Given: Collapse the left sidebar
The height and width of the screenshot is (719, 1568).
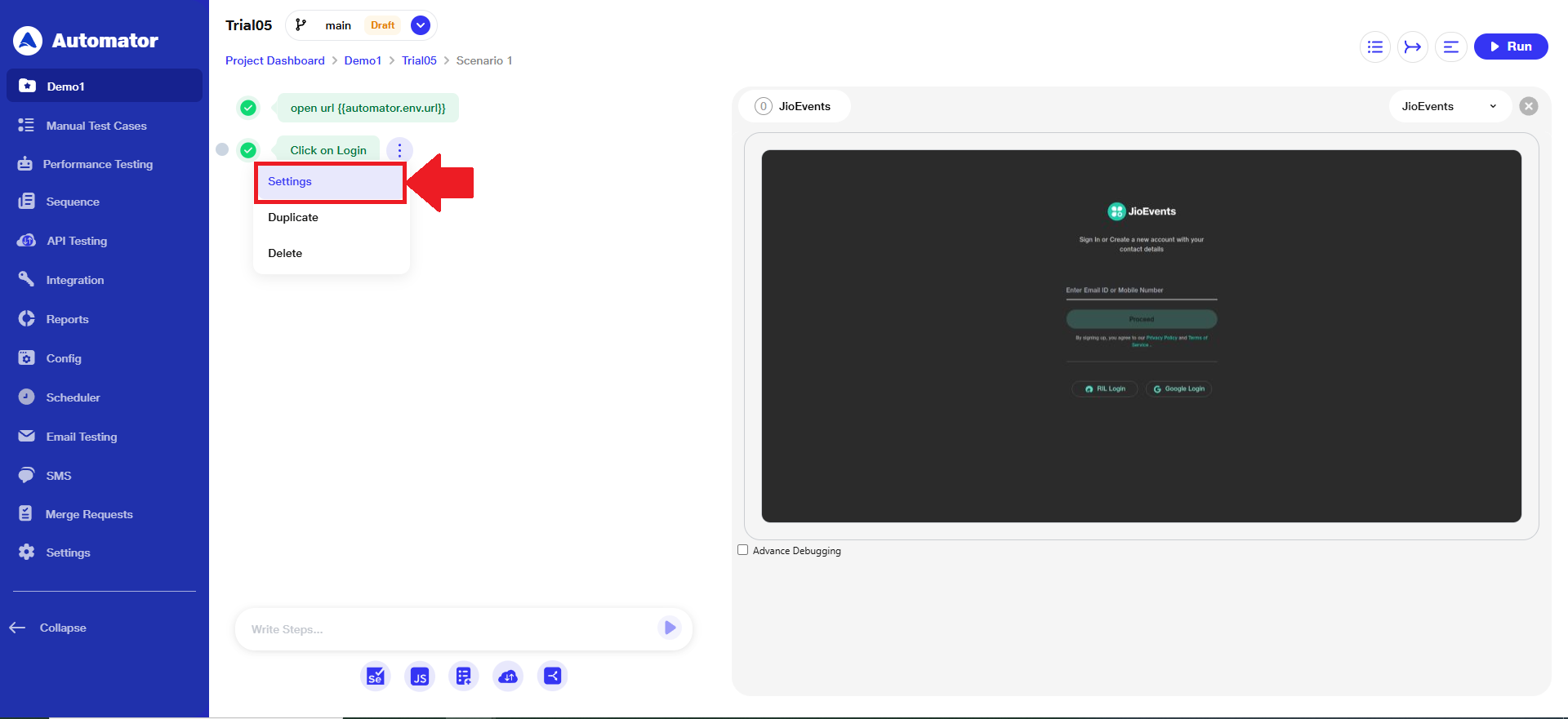Looking at the screenshot, I should pos(49,628).
